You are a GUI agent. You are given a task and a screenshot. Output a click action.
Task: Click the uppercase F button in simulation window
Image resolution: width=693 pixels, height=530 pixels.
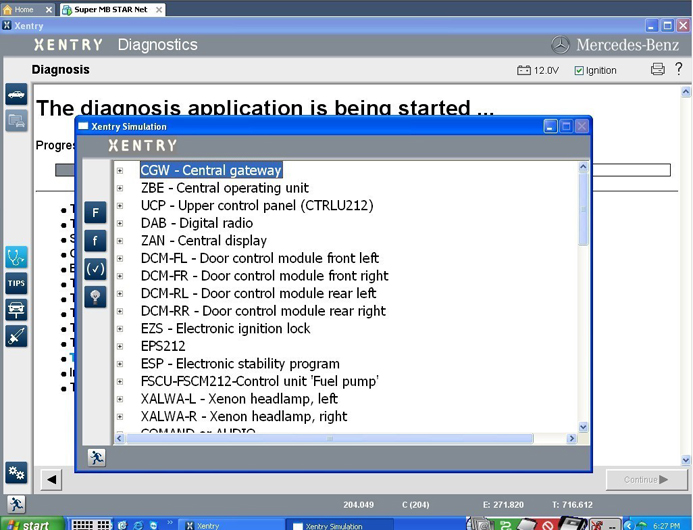95,213
